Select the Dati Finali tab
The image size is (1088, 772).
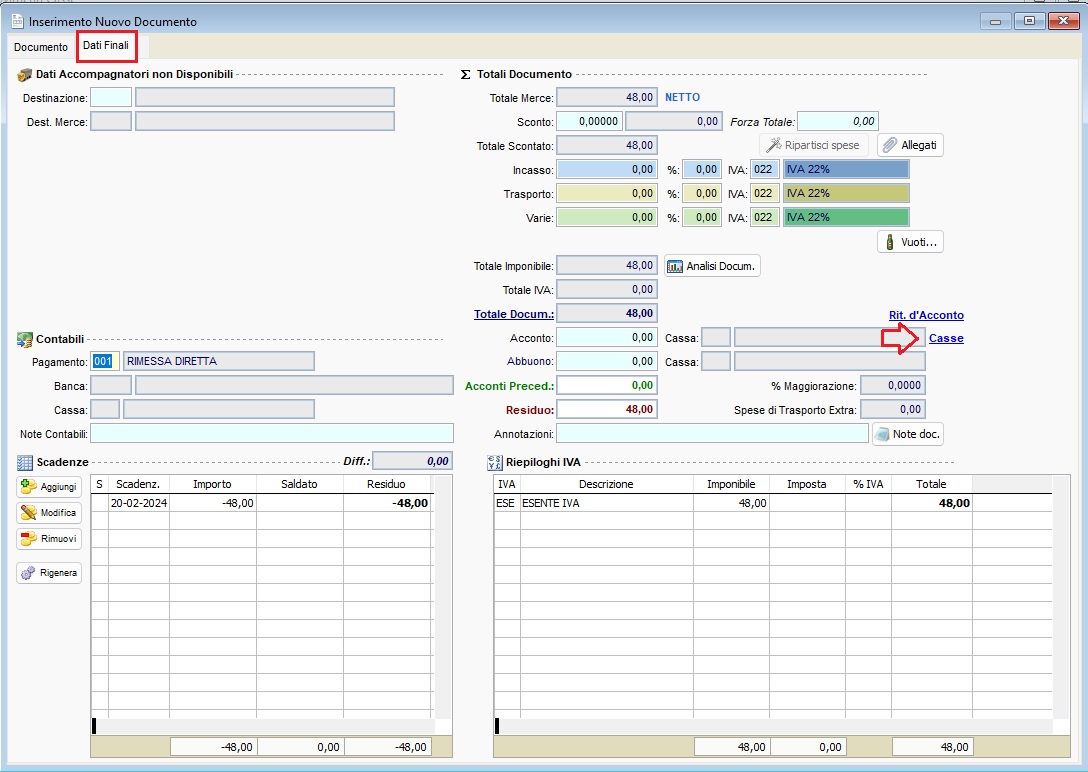point(106,46)
